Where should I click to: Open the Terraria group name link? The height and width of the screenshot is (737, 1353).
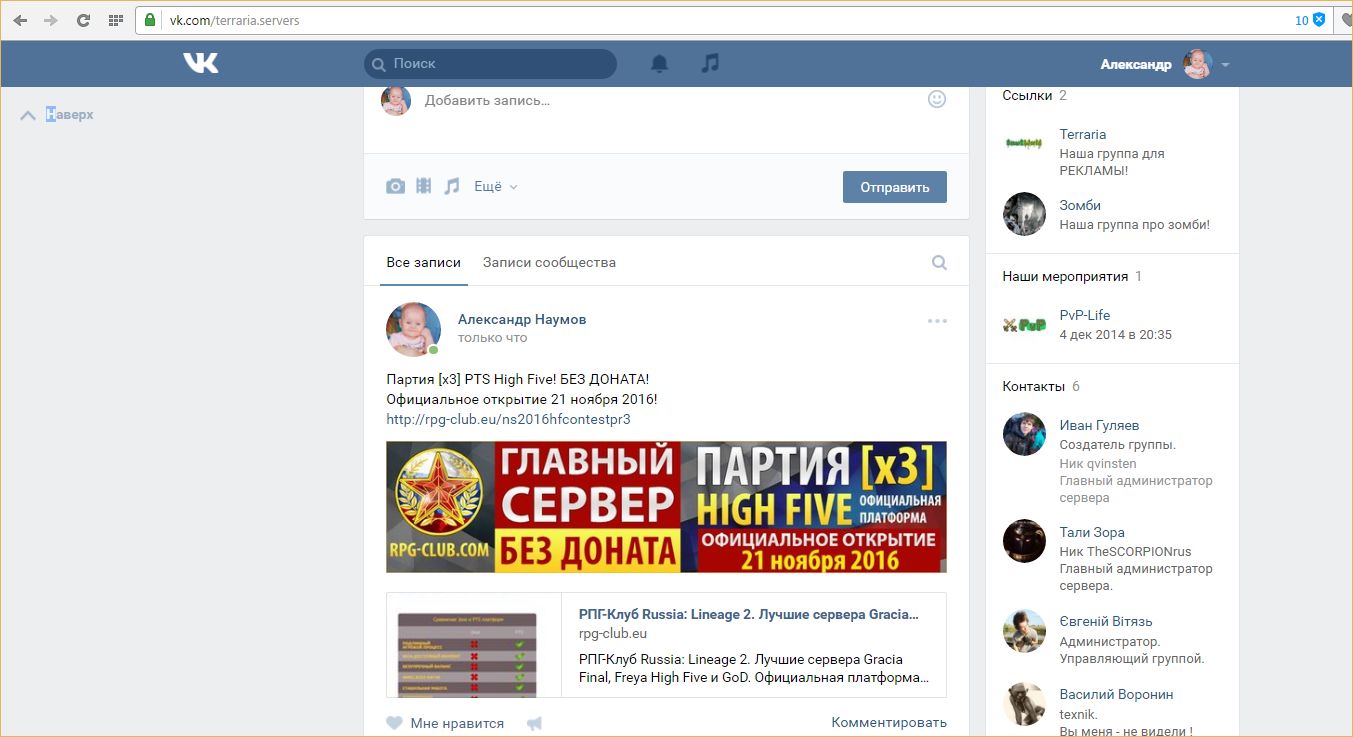coord(1083,134)
